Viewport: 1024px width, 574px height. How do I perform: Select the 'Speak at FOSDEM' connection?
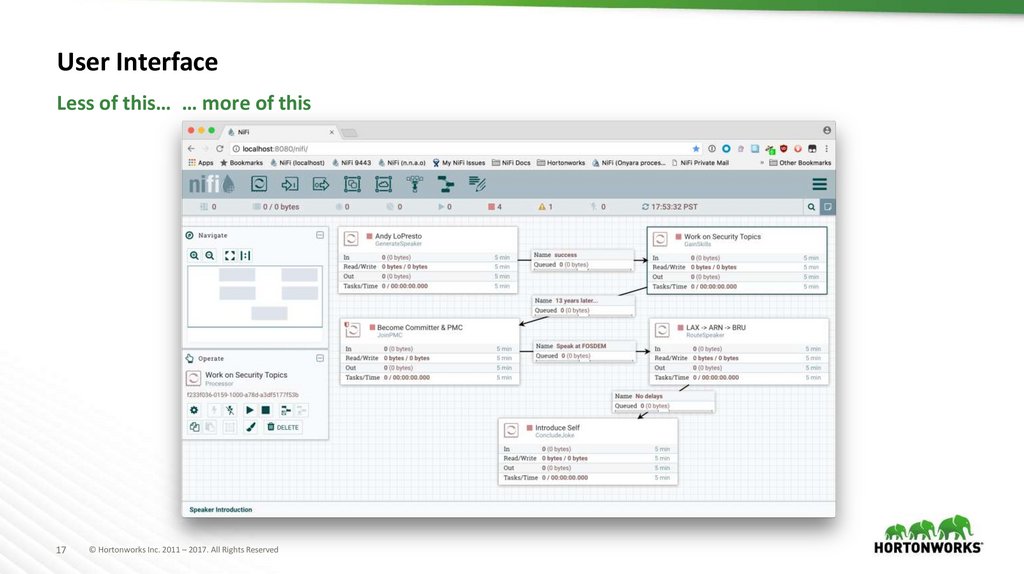tap(584, 351)
